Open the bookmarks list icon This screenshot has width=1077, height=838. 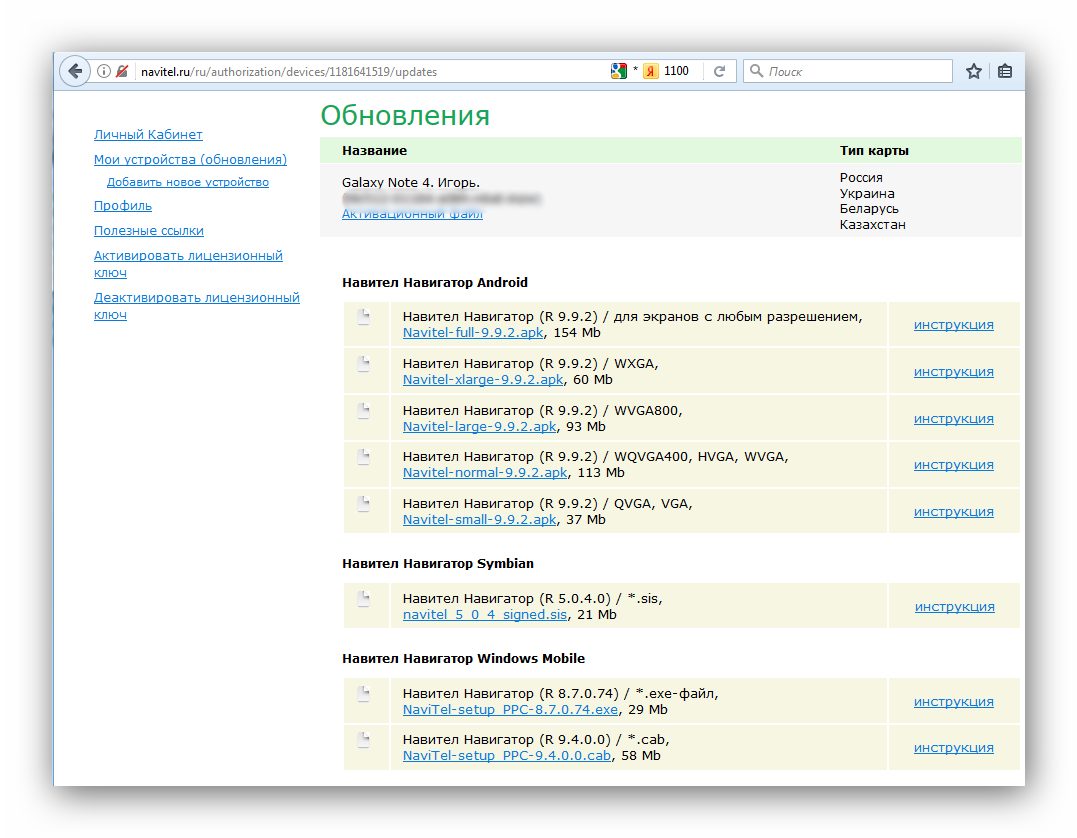coord(1005,71)
